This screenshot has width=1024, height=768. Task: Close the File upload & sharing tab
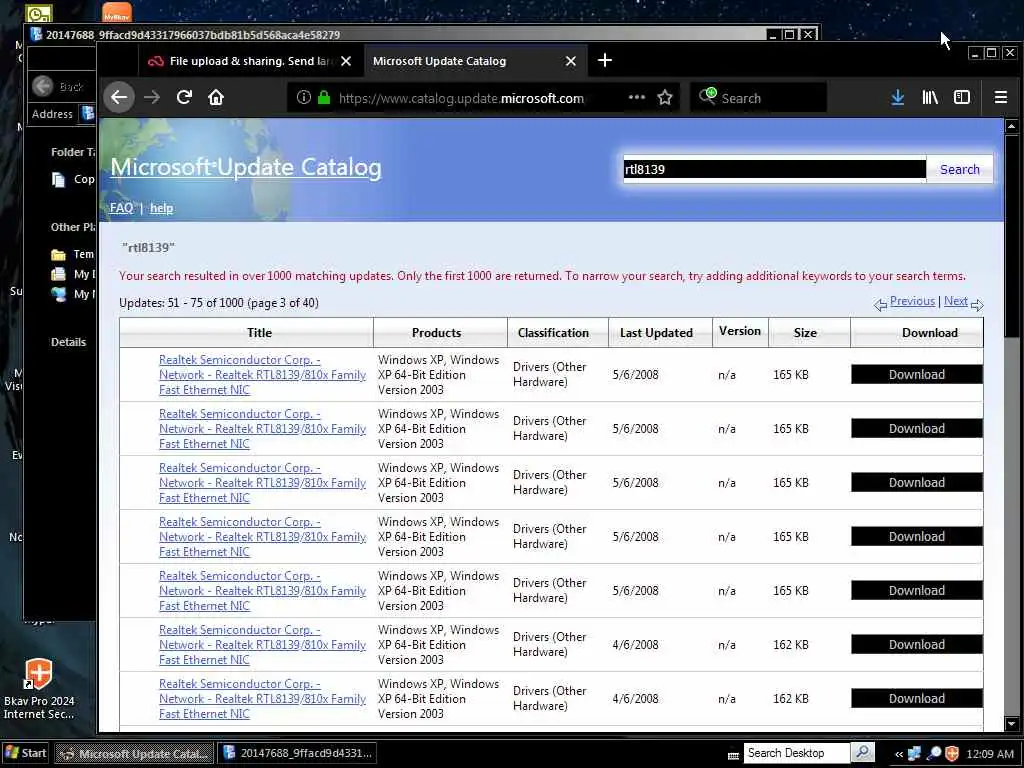tap(346, 61)
